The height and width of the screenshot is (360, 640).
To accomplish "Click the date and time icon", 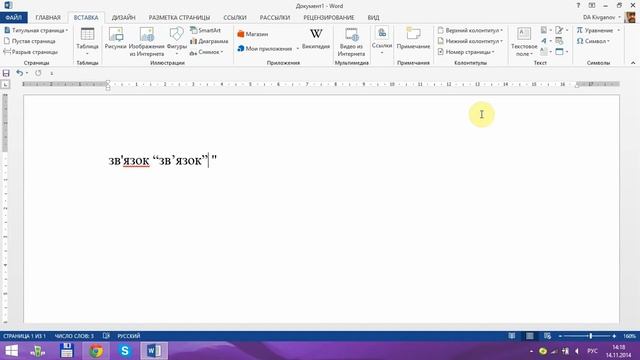I will coord(559,41).
